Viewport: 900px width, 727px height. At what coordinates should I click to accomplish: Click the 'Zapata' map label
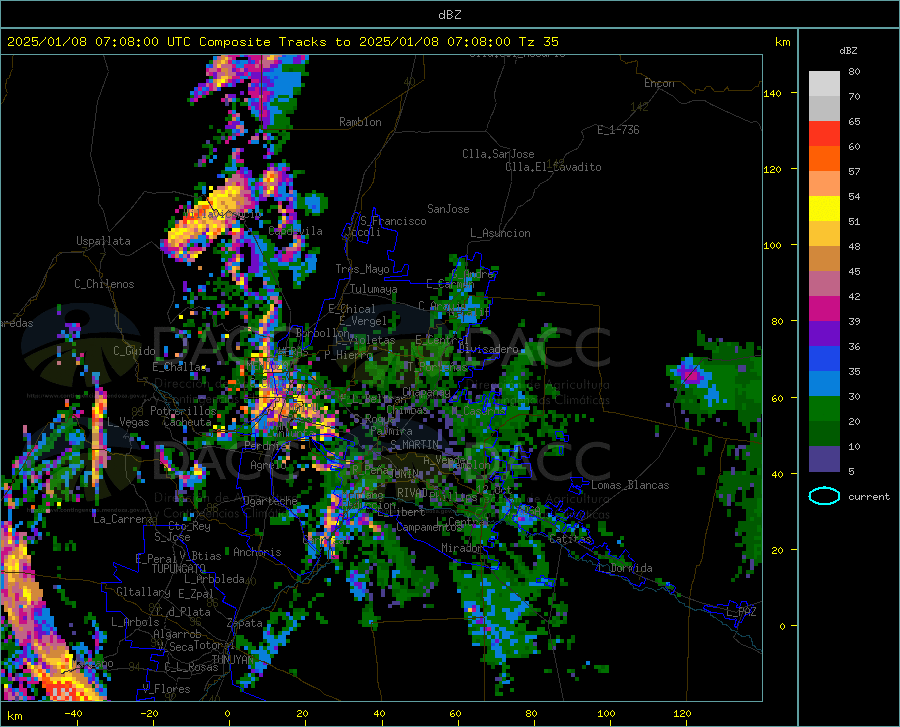point(245,623)
